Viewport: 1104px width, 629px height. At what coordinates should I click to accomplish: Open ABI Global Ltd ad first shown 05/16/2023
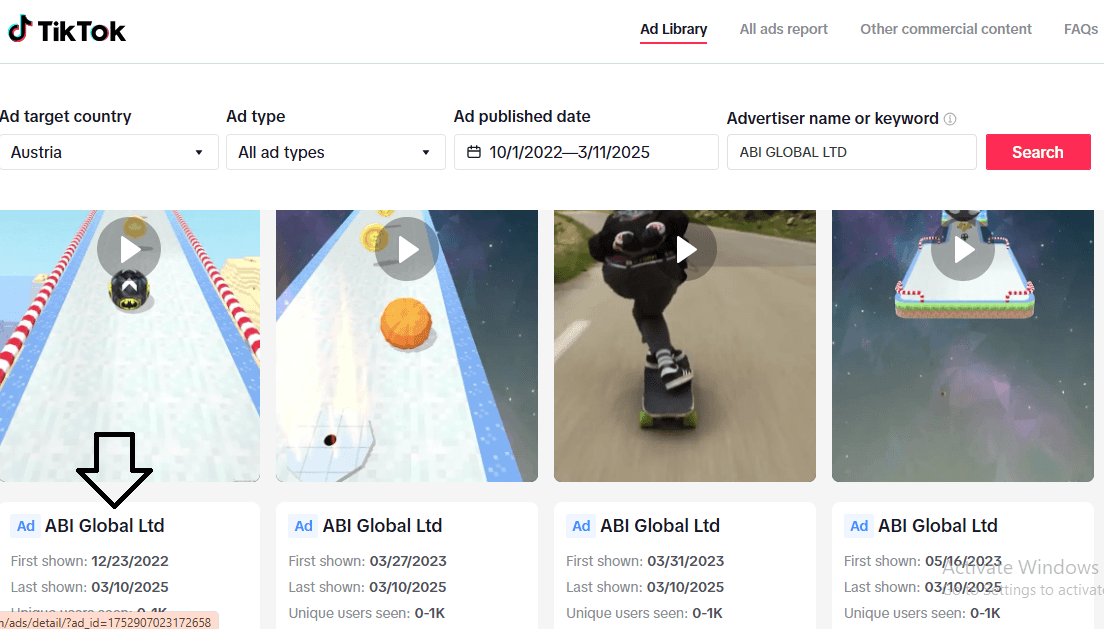tap(938, 525)
